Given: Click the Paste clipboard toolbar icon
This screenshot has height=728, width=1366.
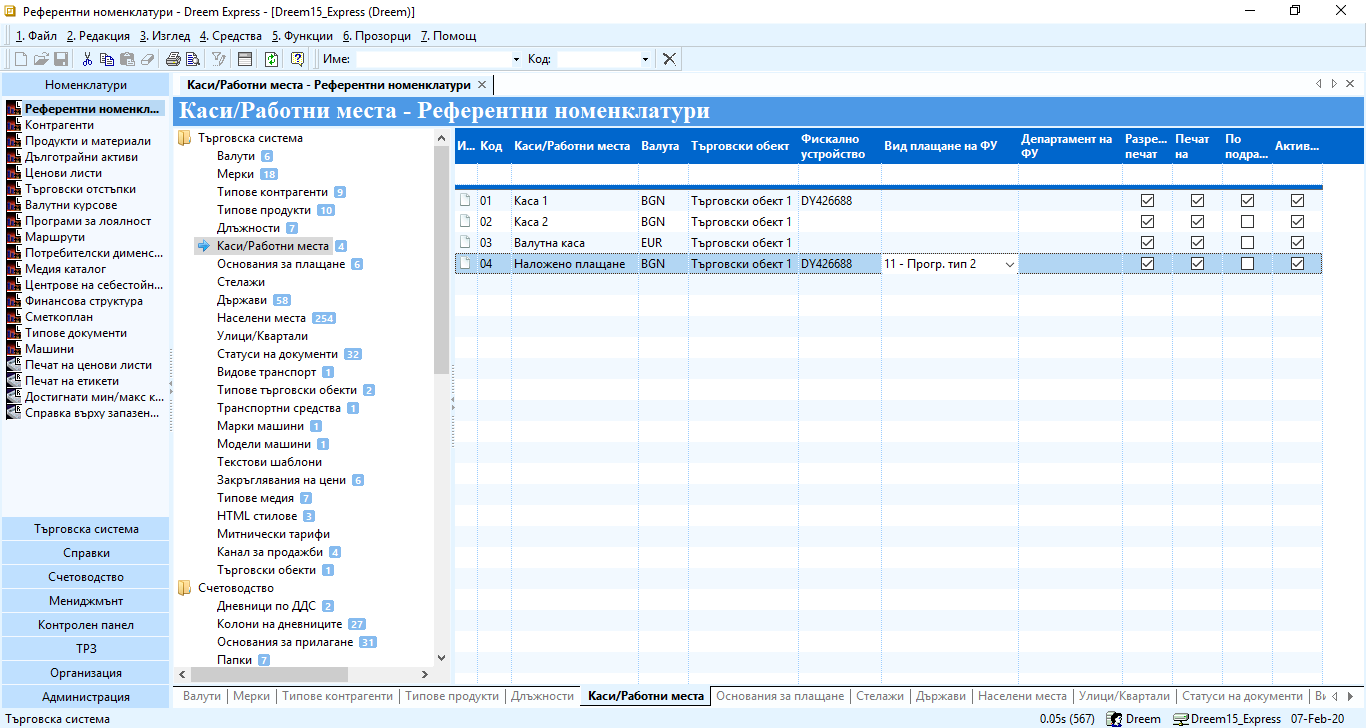Looking at the screenshot, I should pos(127,59).
